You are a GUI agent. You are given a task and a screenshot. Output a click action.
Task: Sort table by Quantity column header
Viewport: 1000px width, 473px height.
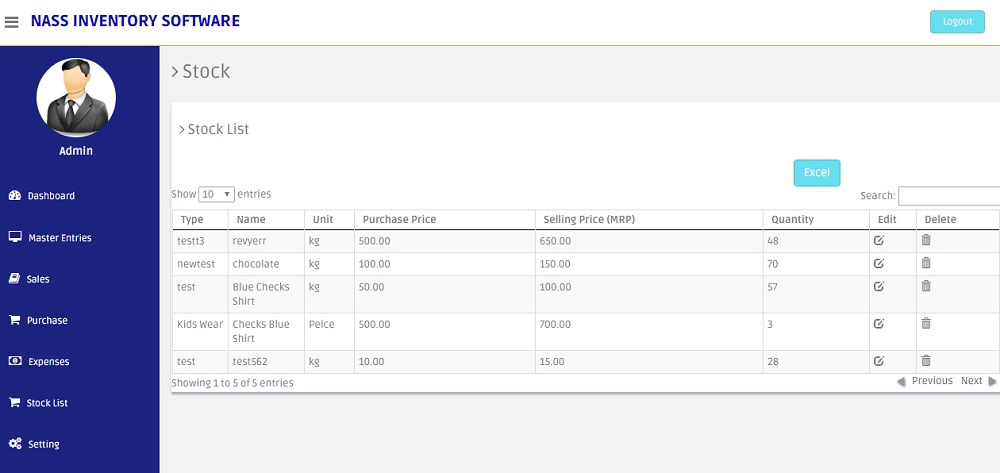click(792, 220)
